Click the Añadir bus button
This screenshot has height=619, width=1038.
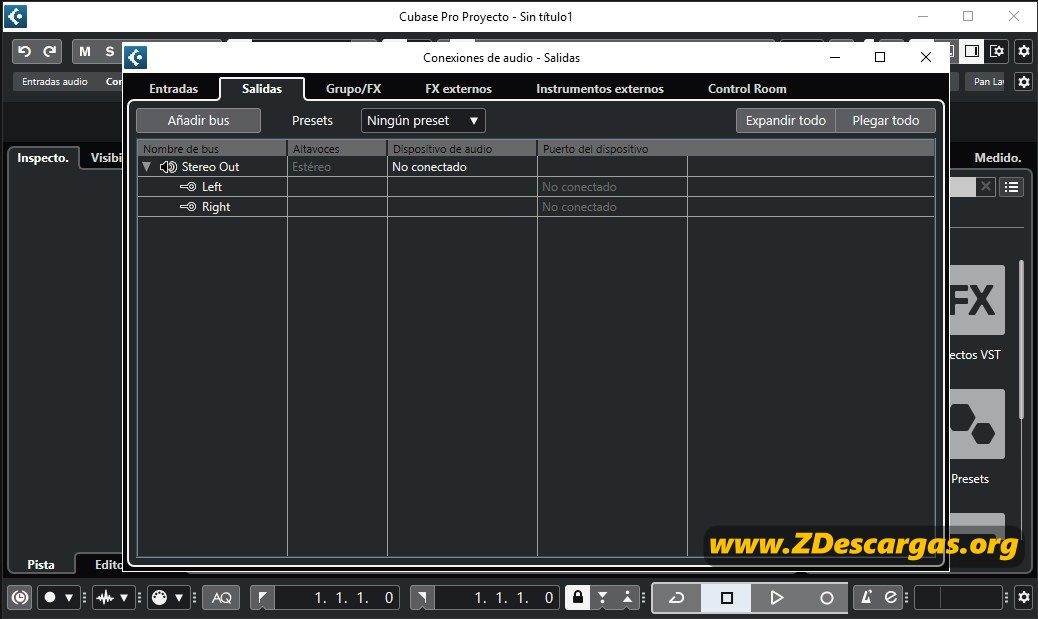click(199, 120)
